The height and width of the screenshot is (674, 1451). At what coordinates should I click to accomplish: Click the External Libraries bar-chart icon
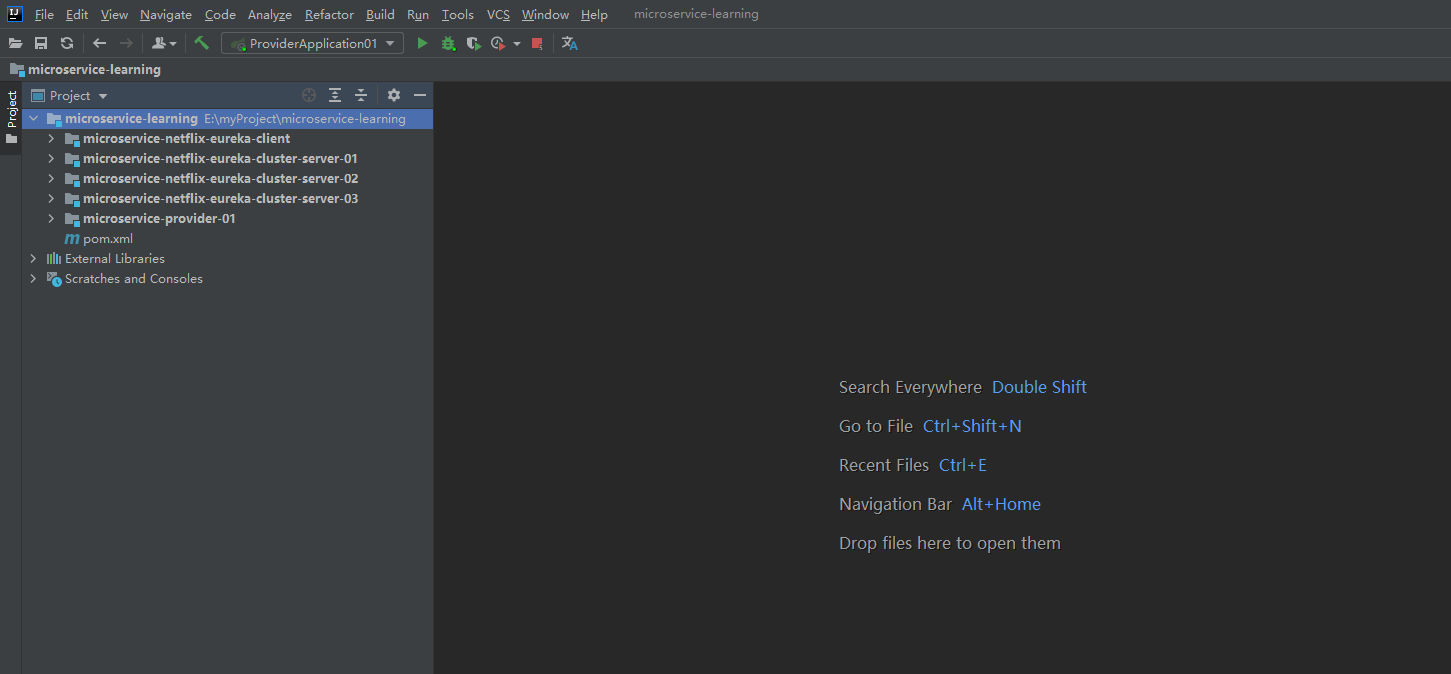coord(54,258)
